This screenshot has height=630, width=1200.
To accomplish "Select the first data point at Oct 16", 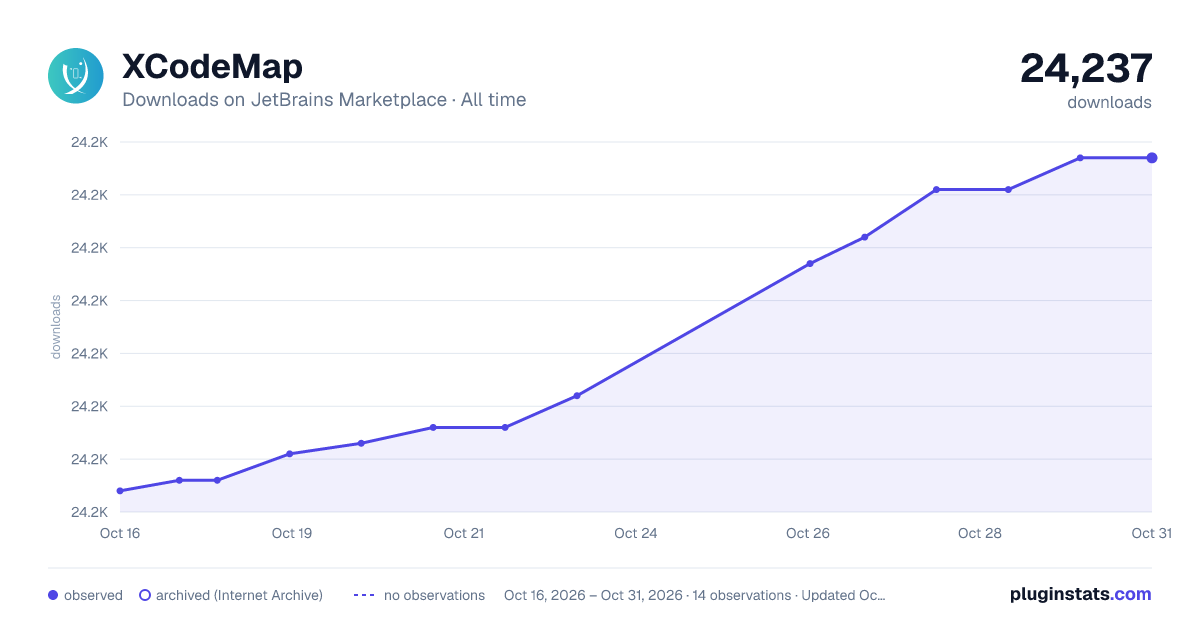I will [120, 491].
